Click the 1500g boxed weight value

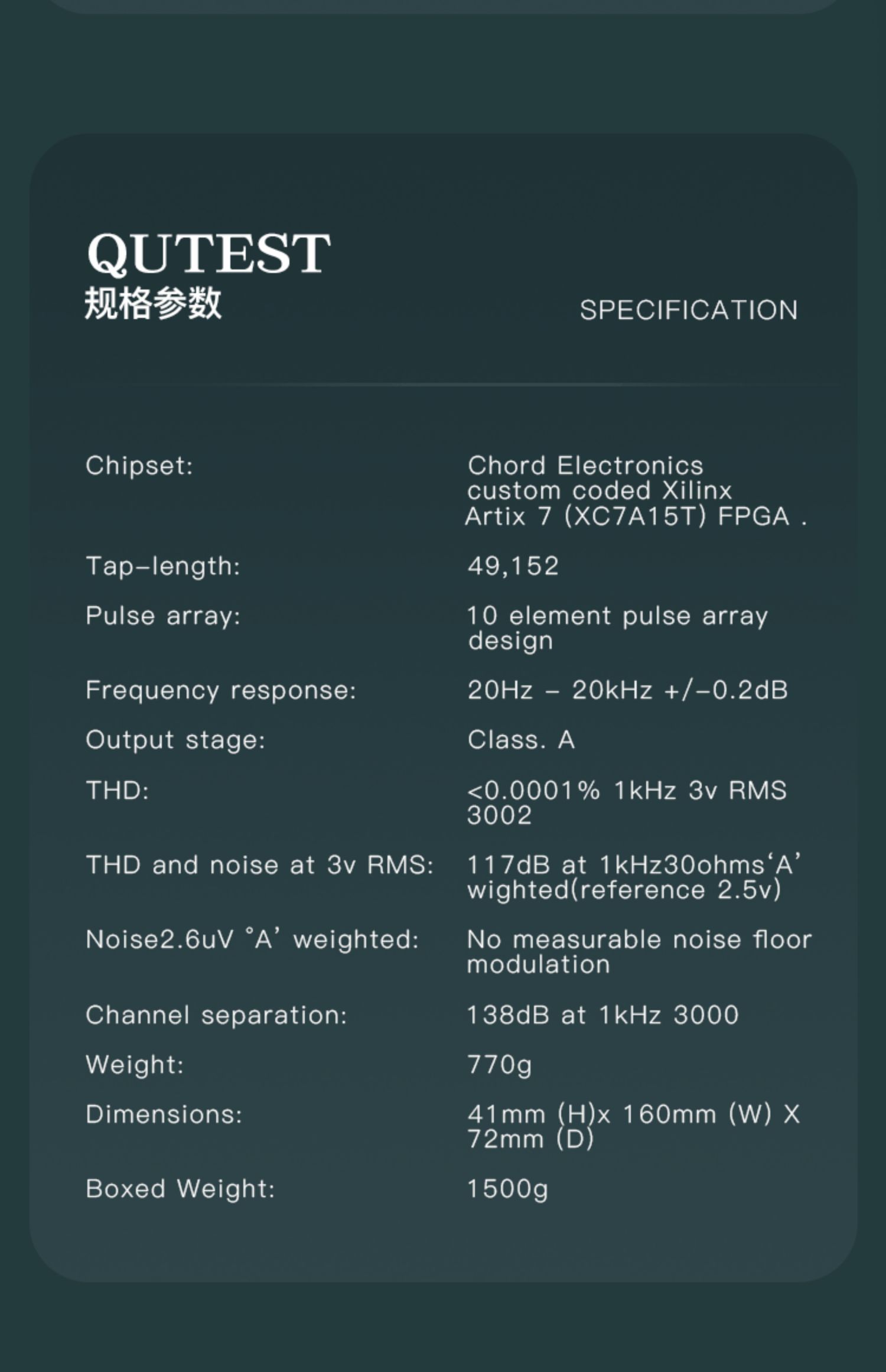(x=508, y=1189)
